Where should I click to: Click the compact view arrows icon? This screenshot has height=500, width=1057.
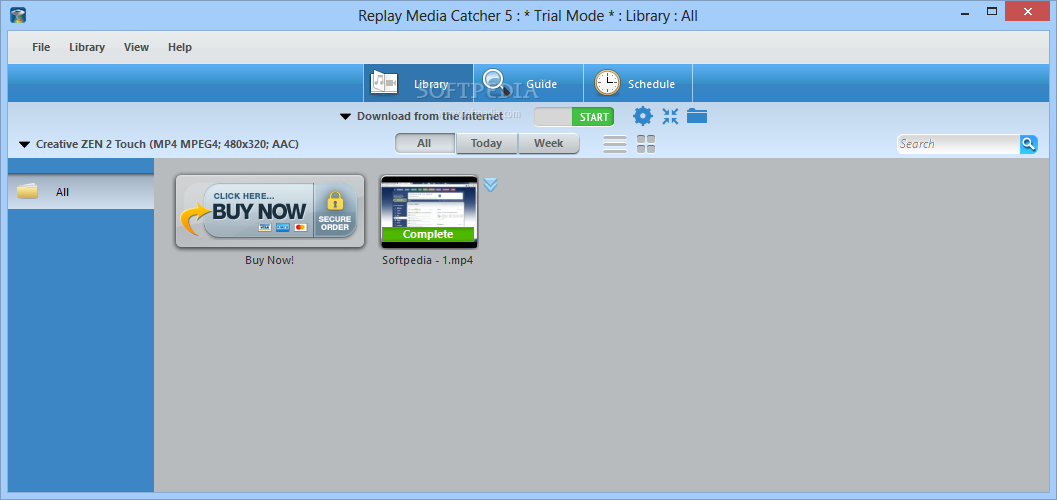670,117
